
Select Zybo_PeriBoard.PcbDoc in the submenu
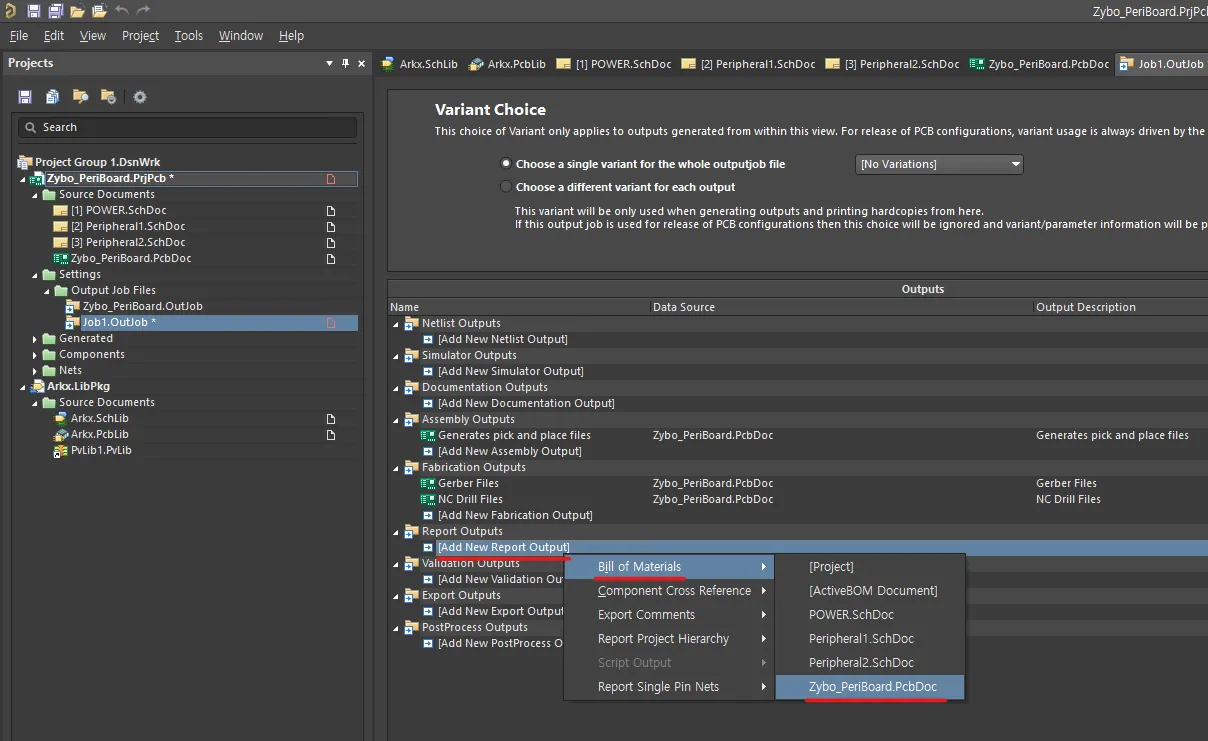click(x=873, y=687)
